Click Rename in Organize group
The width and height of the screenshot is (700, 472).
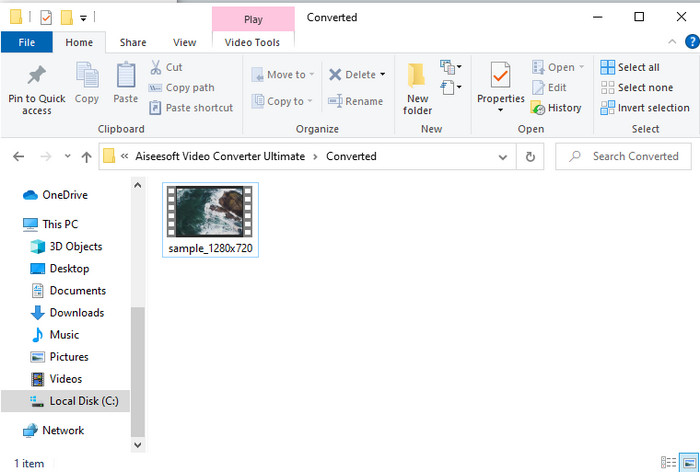point(355,101)
